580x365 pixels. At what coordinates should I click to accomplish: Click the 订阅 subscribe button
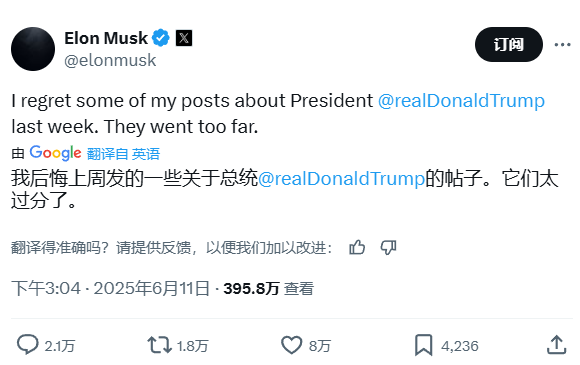[509, 44]
